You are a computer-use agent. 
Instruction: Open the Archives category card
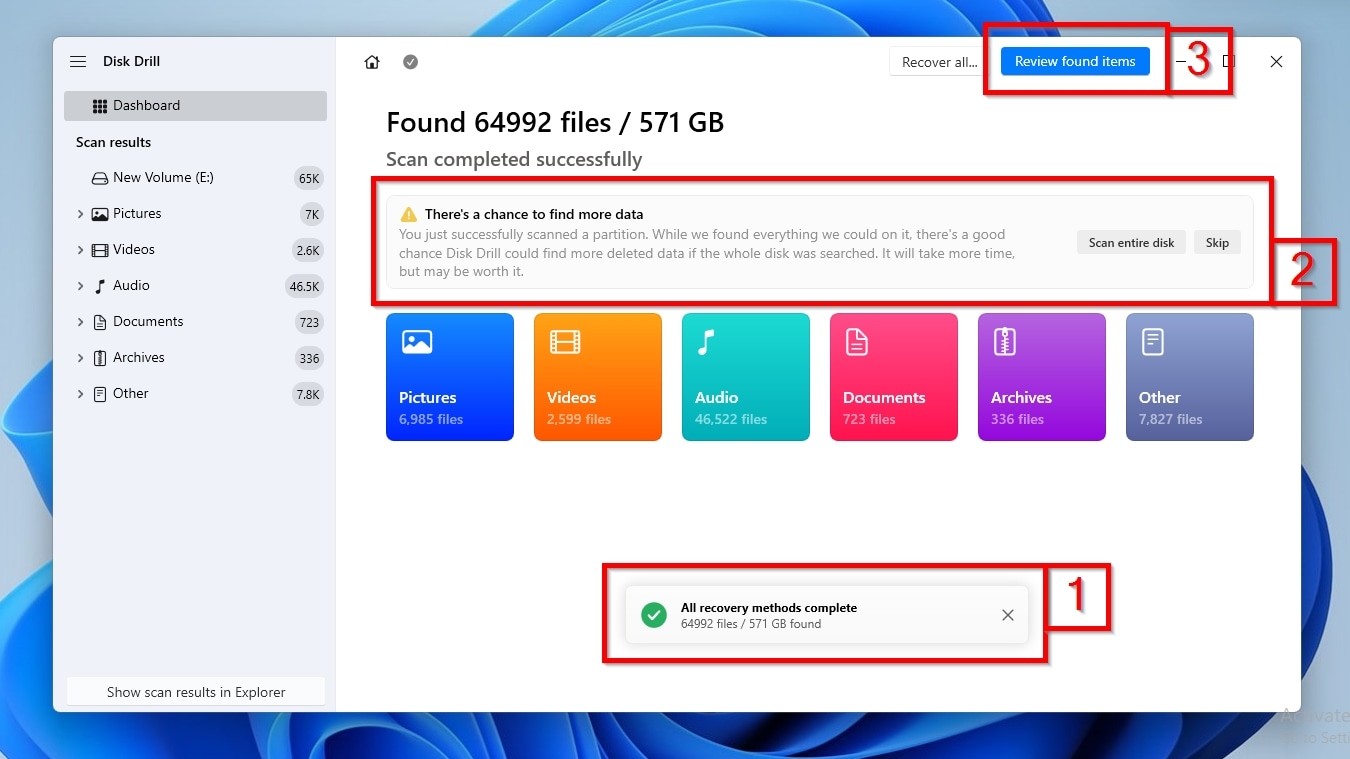coord(1041,377)
